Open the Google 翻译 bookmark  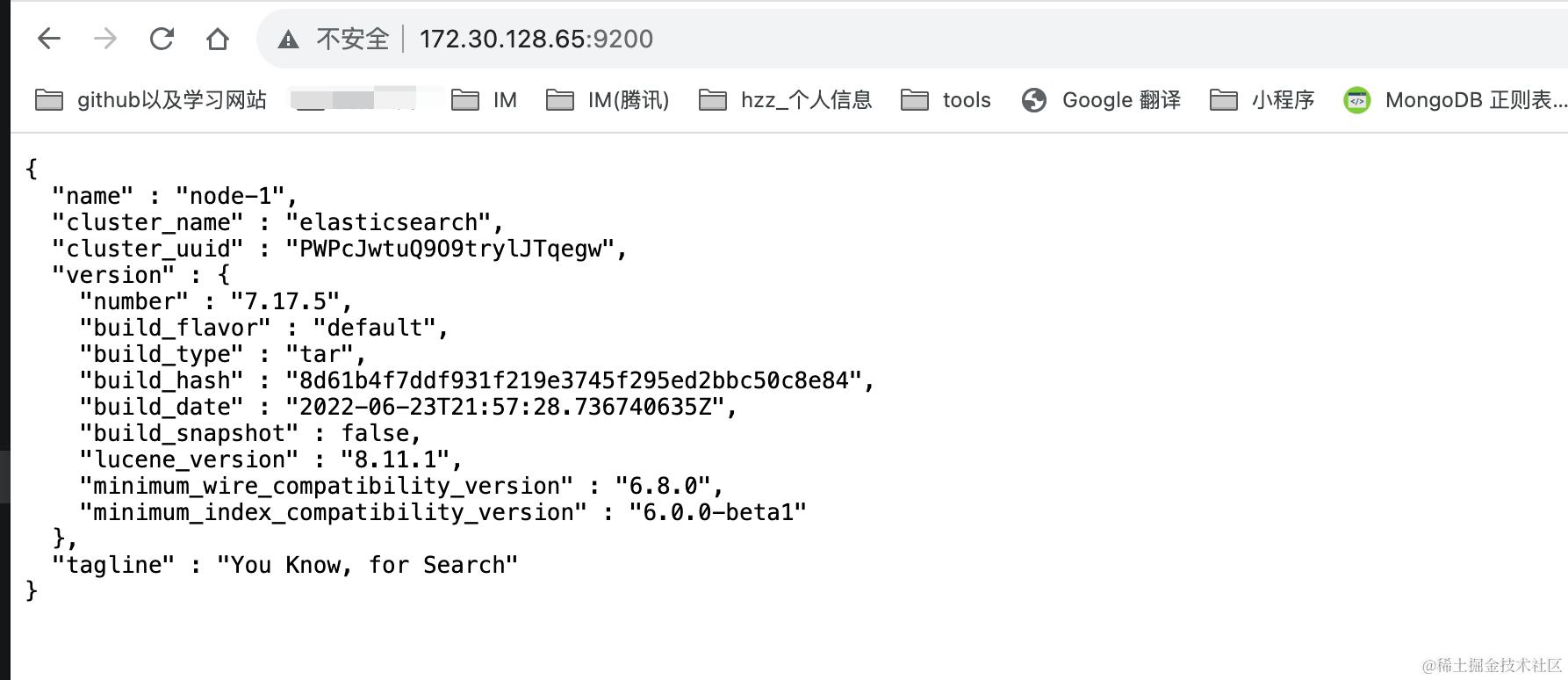coord(1121,100)
